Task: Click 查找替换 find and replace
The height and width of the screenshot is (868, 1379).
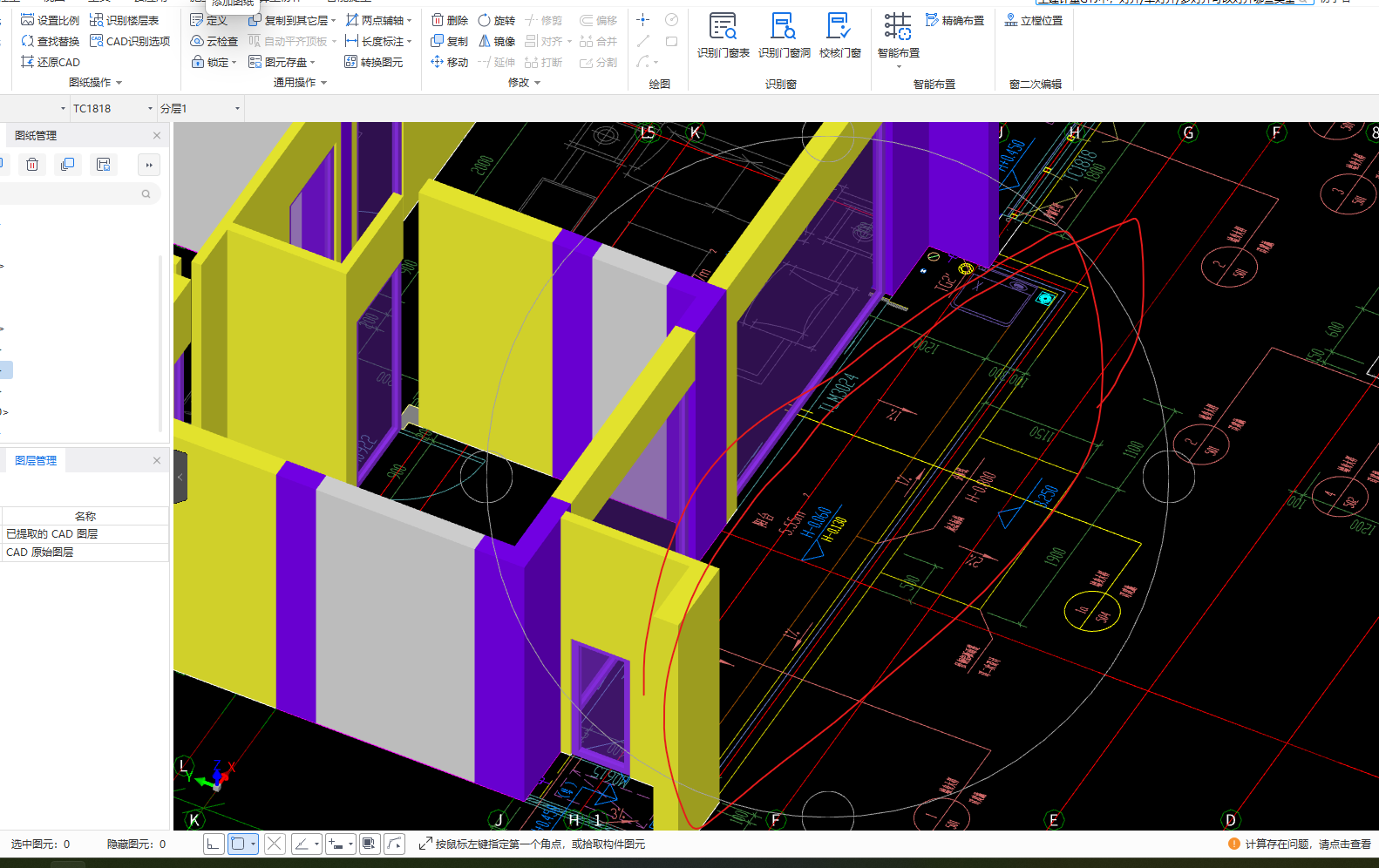Action: pyautogui.click(x=50, y=41)
